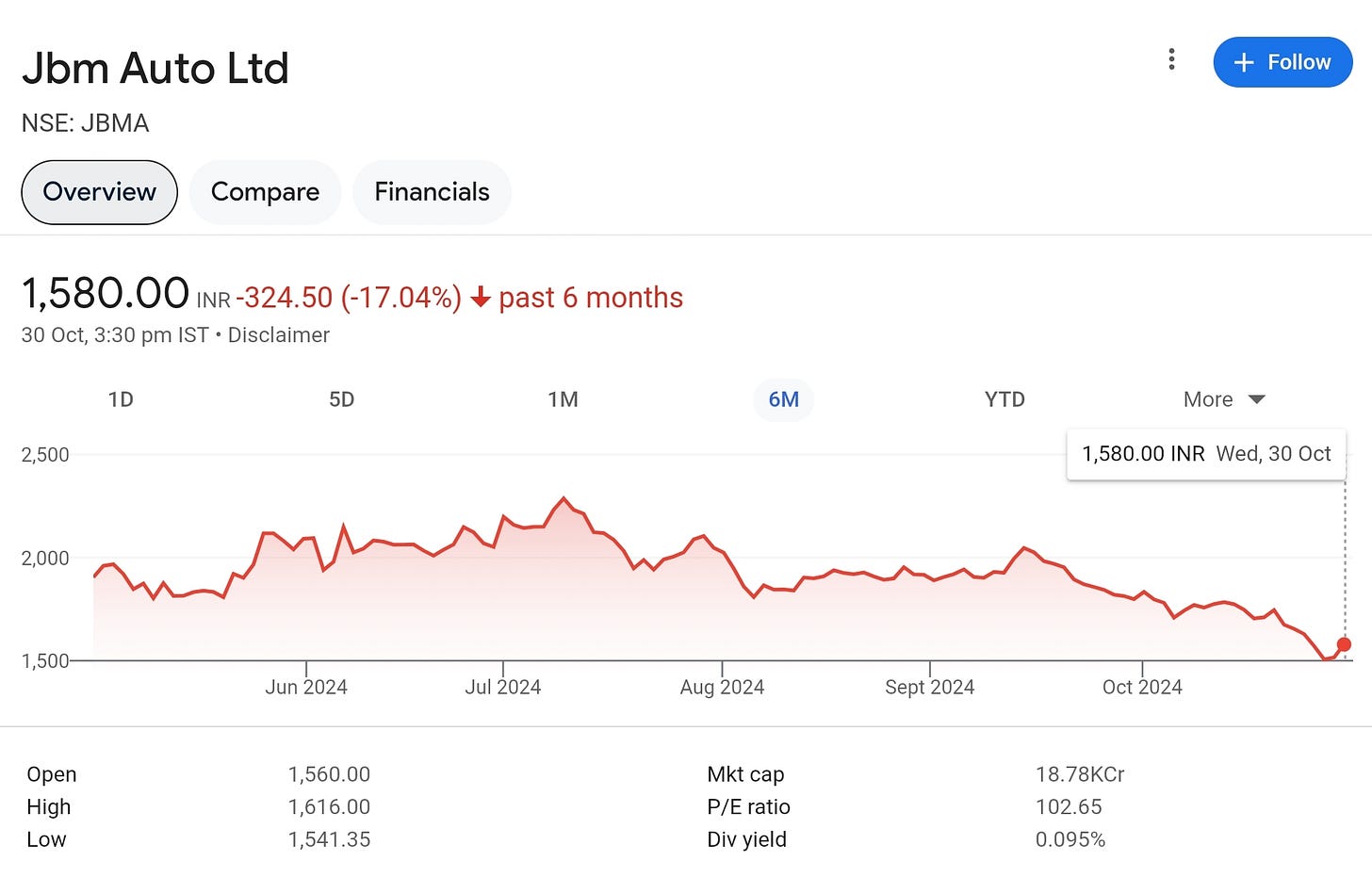The image size is (1372, 877).
Task: Open the Disclaimer link
Action: (279, 335)
